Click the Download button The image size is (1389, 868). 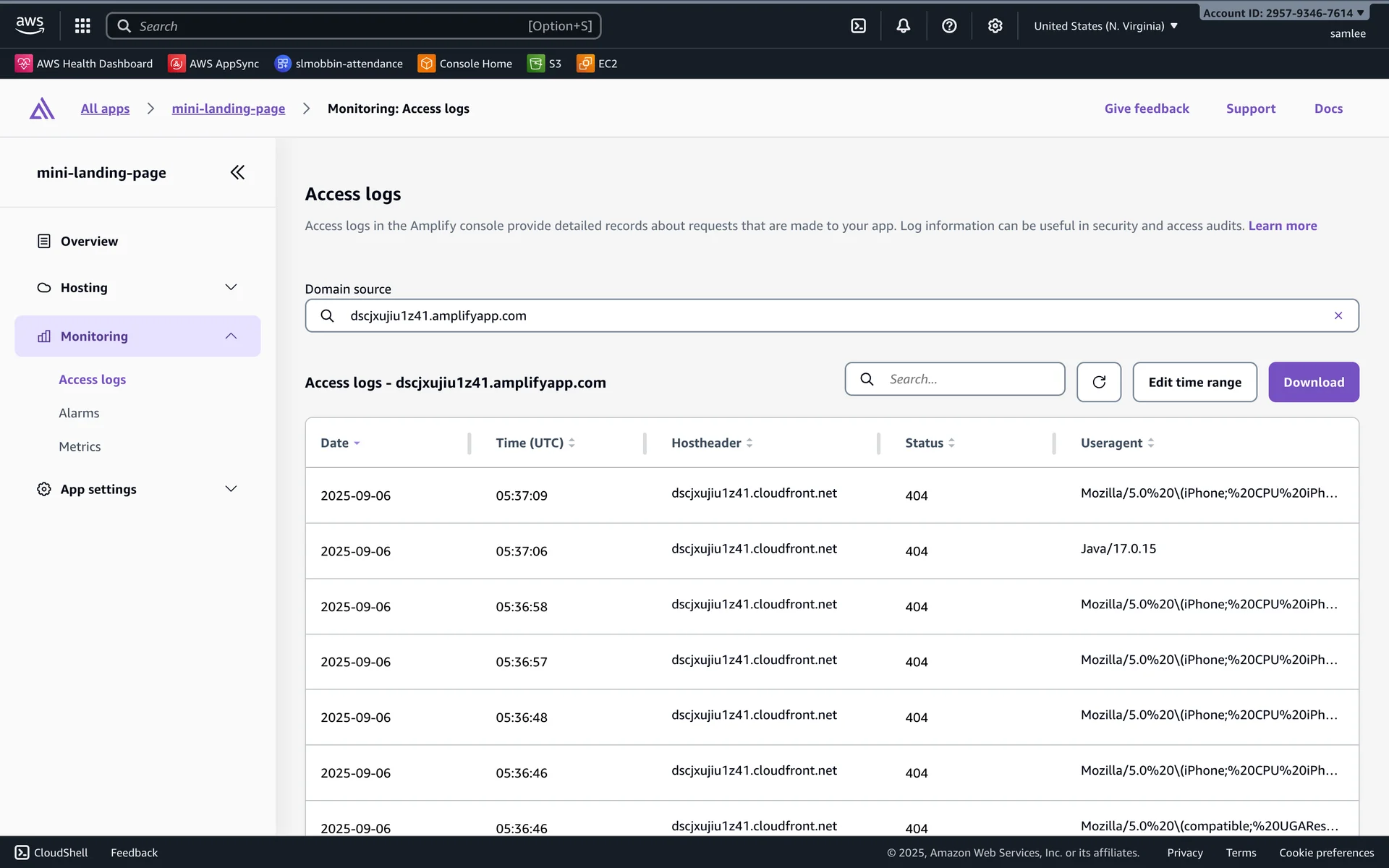1313,382
